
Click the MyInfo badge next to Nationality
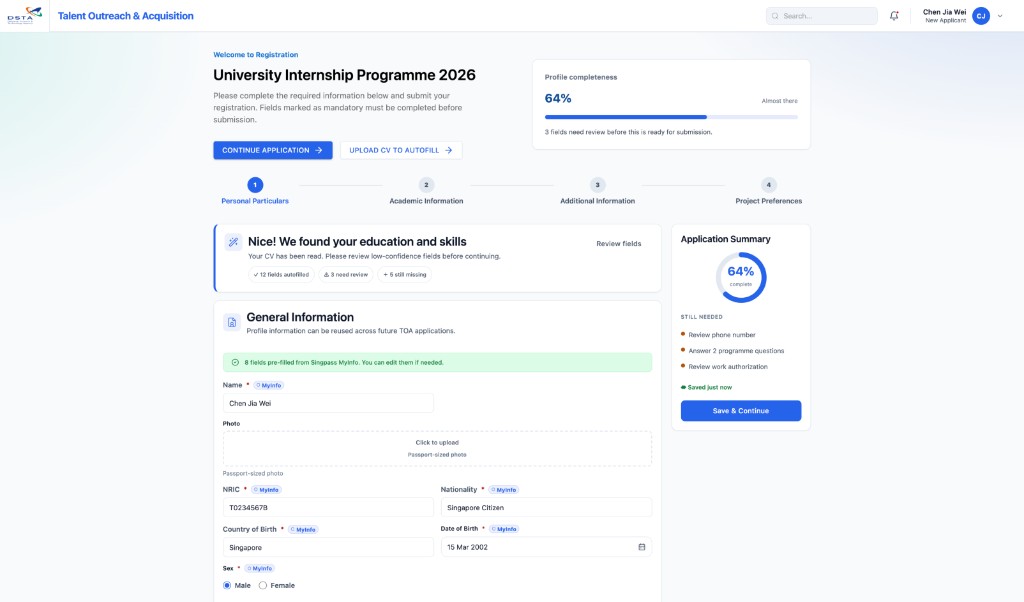tap(504, 490)
